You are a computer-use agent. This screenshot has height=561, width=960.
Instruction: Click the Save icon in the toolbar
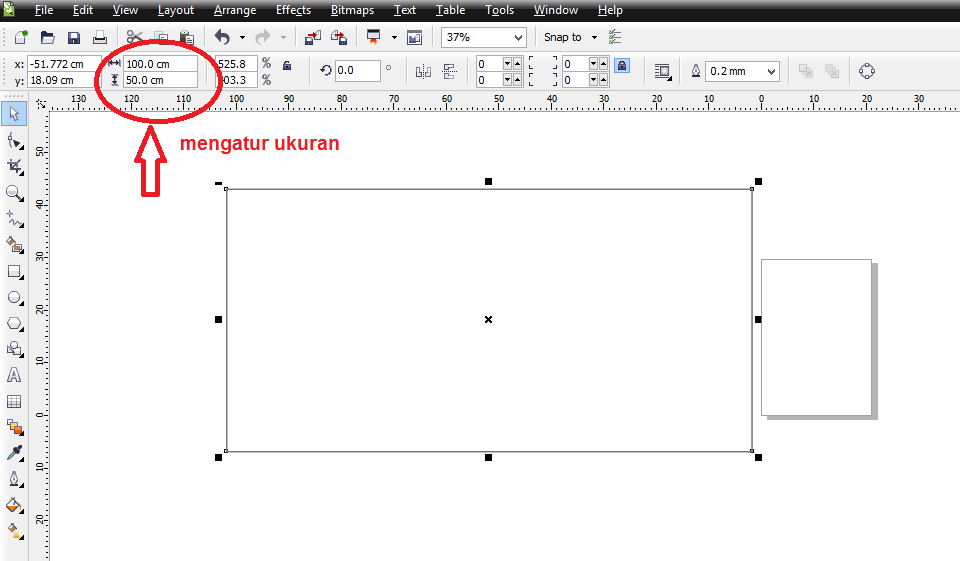coord(73,38)
